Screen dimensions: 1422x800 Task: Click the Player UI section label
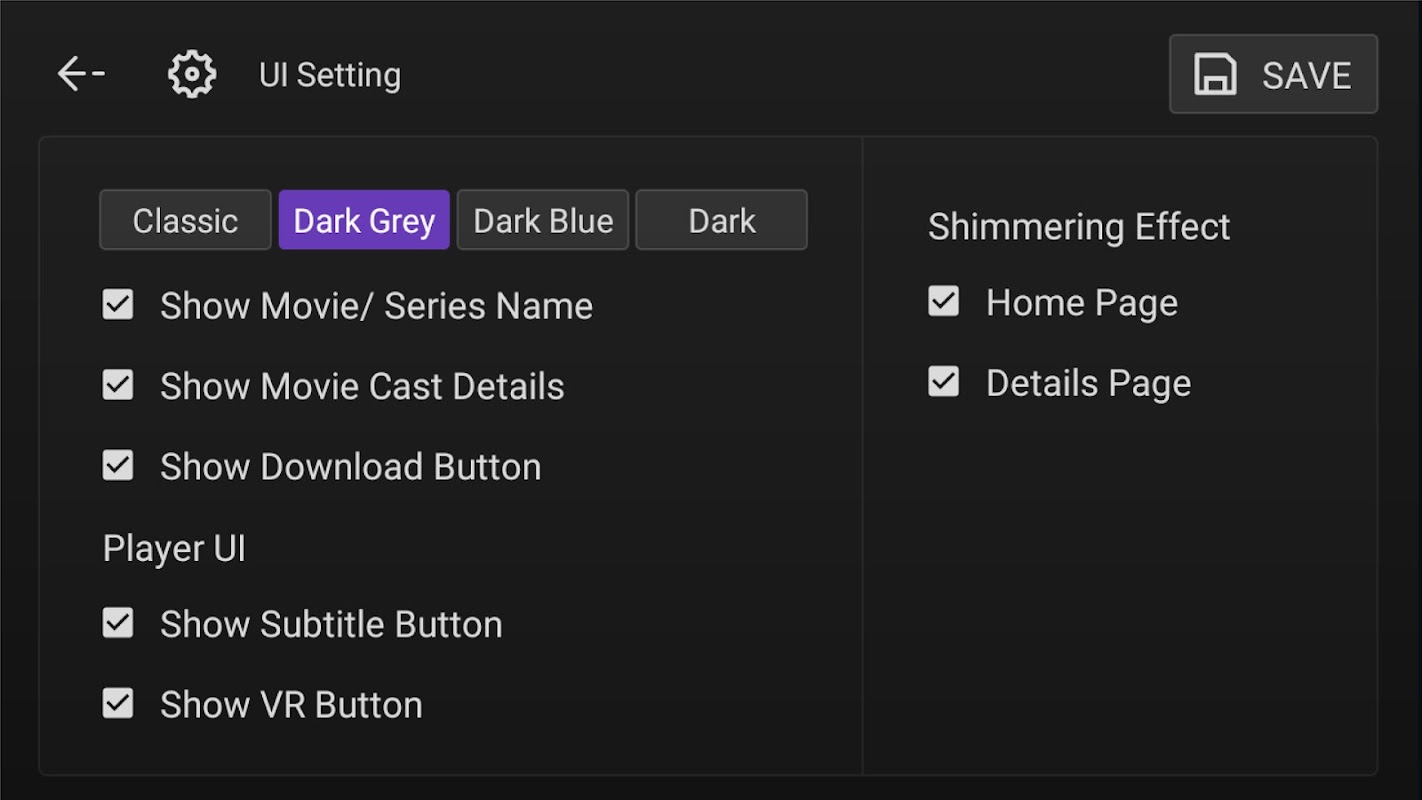174,549
